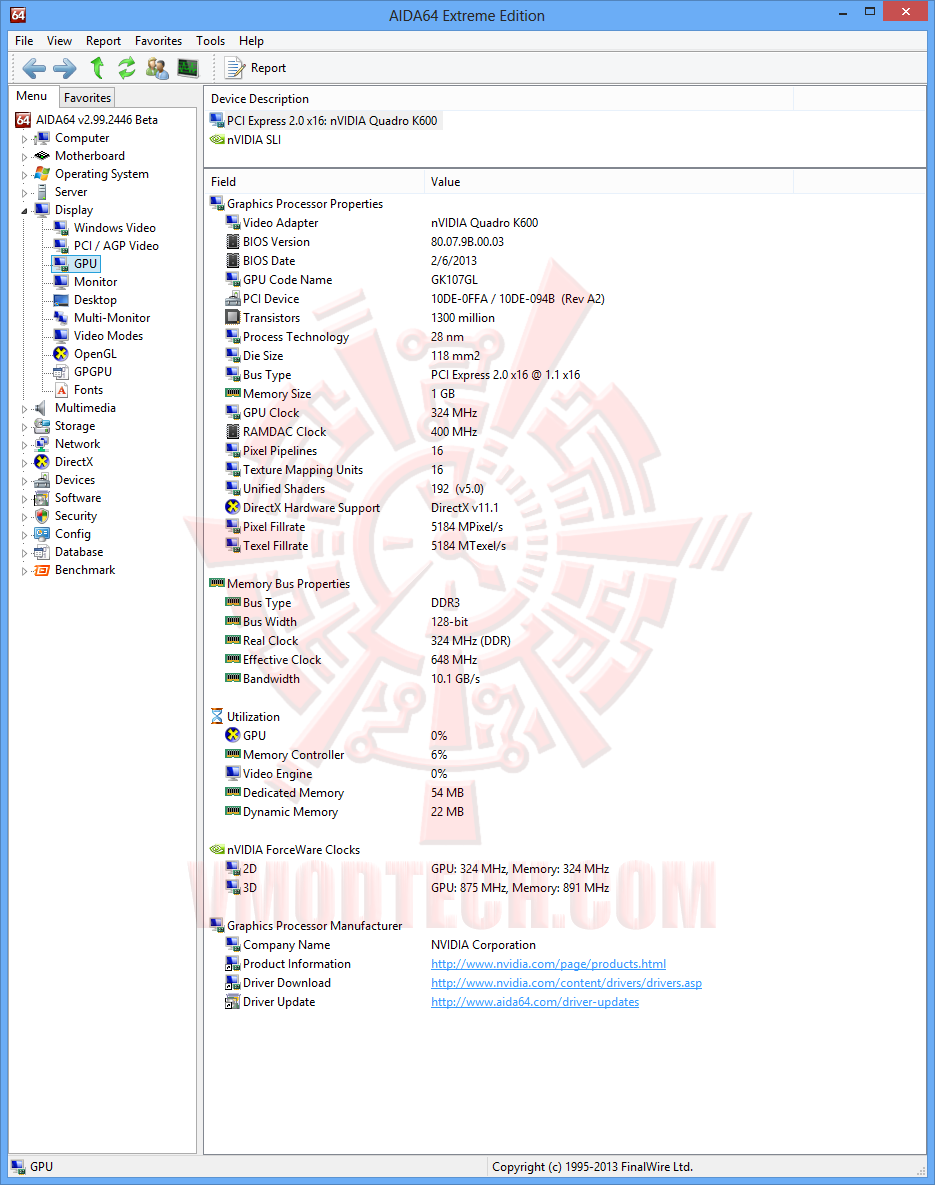
Task: Click the Report toolbar button
Action: click(256, 68)
